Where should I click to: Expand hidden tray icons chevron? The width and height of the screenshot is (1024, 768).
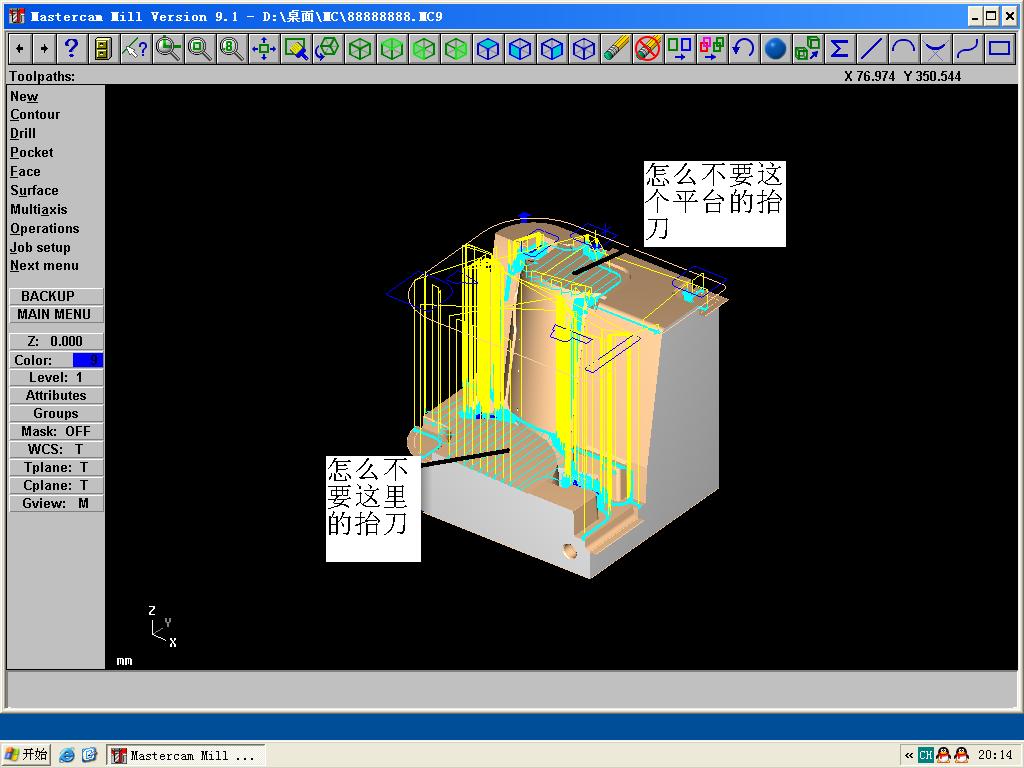click(908, 756)
